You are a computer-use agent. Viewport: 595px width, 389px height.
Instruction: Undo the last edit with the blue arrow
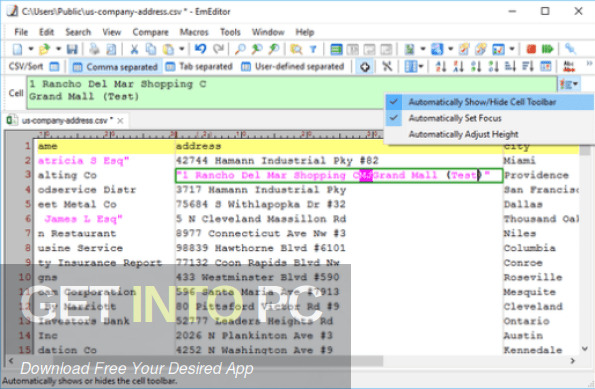(200, 49)
